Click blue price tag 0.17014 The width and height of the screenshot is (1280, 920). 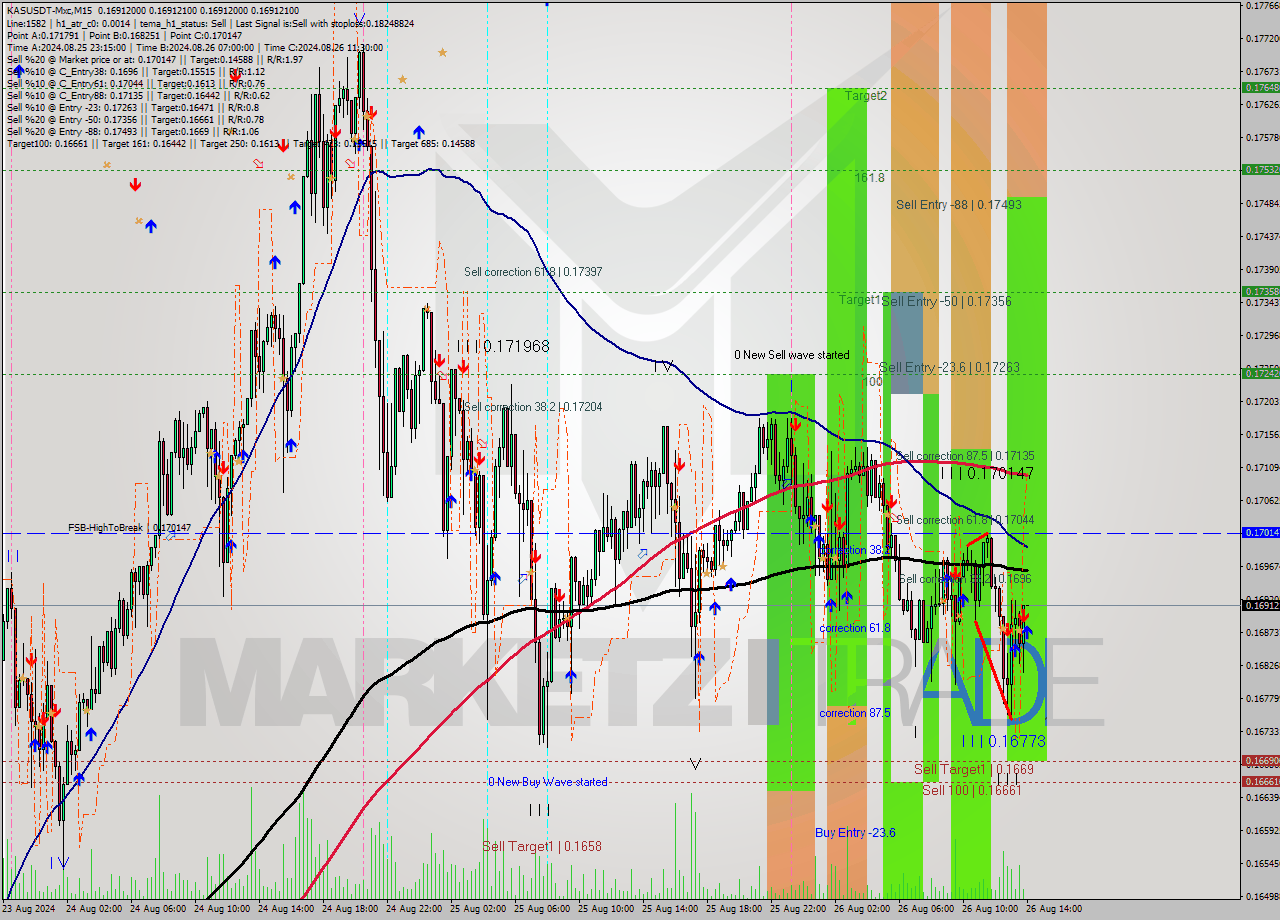click(1260, 533)
